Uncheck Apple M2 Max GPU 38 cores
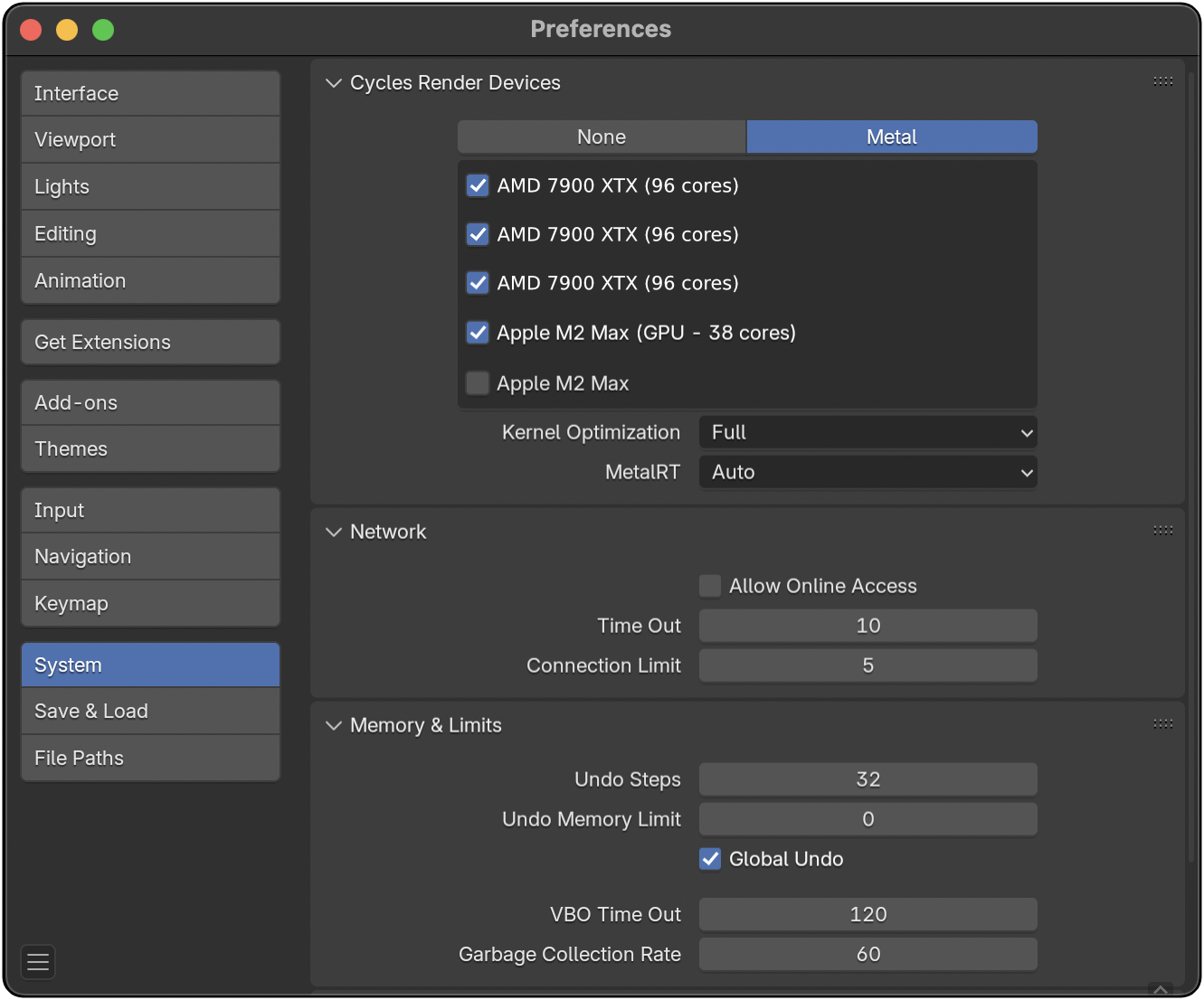 click(478, 333)
